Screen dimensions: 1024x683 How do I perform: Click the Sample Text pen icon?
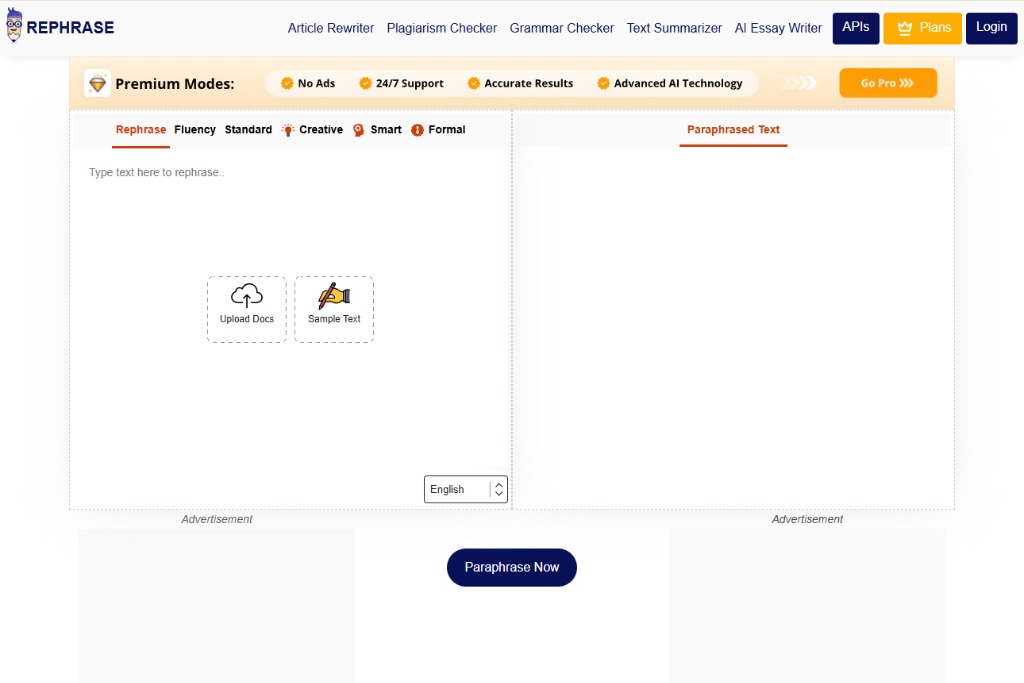point(334,295)
